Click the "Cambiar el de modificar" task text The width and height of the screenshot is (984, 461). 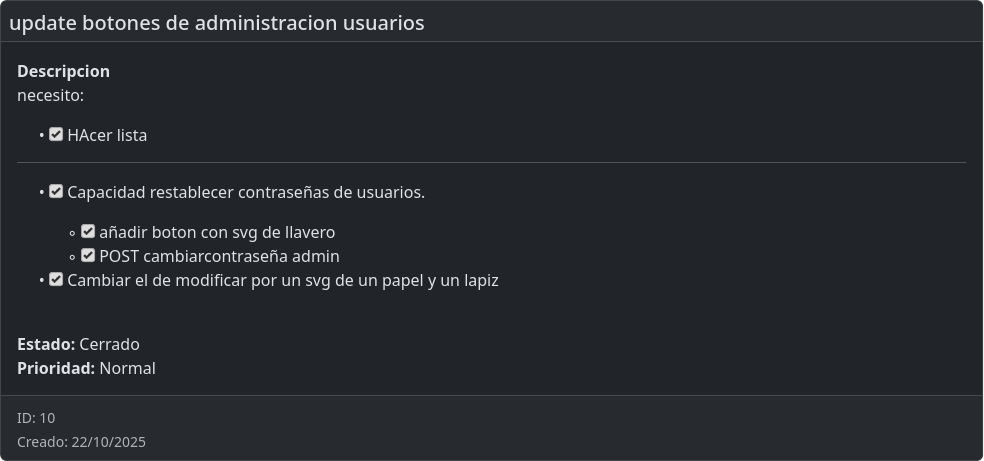click(283, 280)
